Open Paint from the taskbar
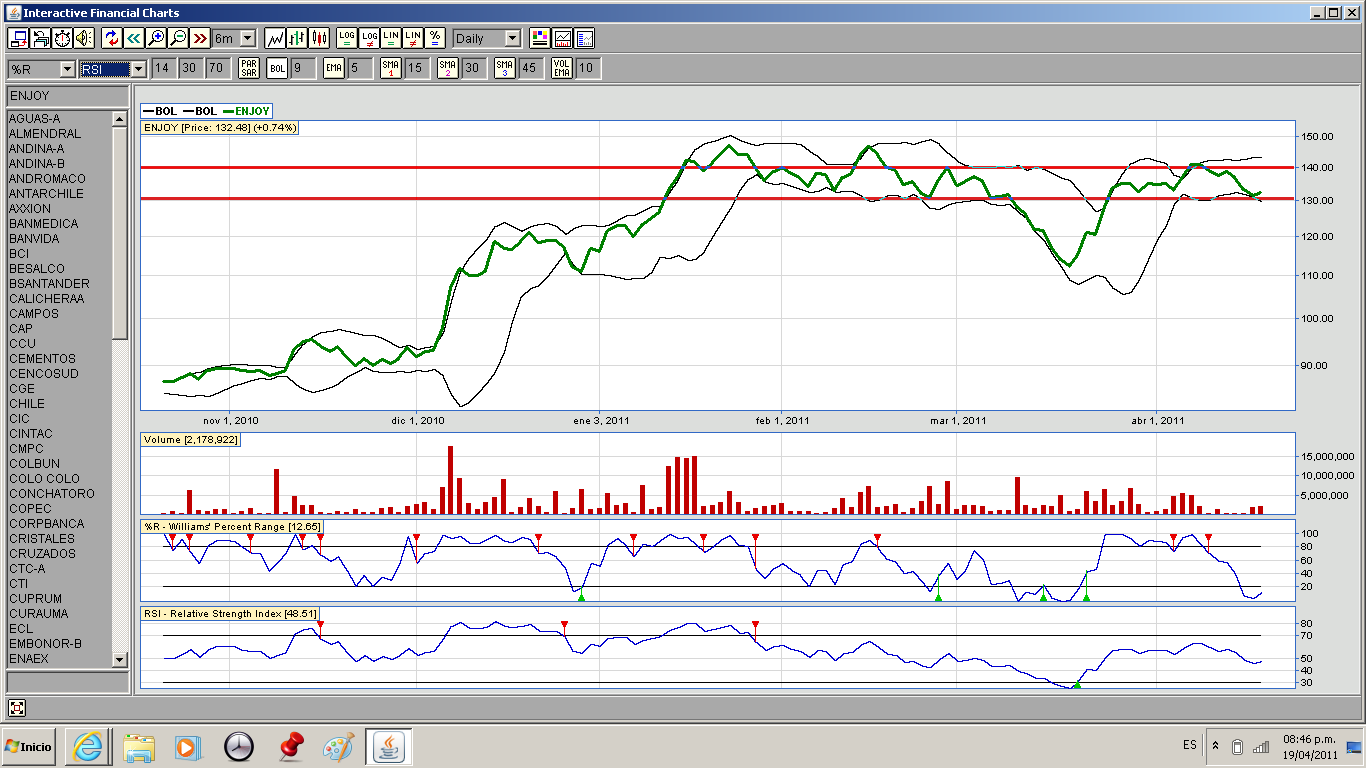This screenshot has width=1366, height=768. point(339,746)
